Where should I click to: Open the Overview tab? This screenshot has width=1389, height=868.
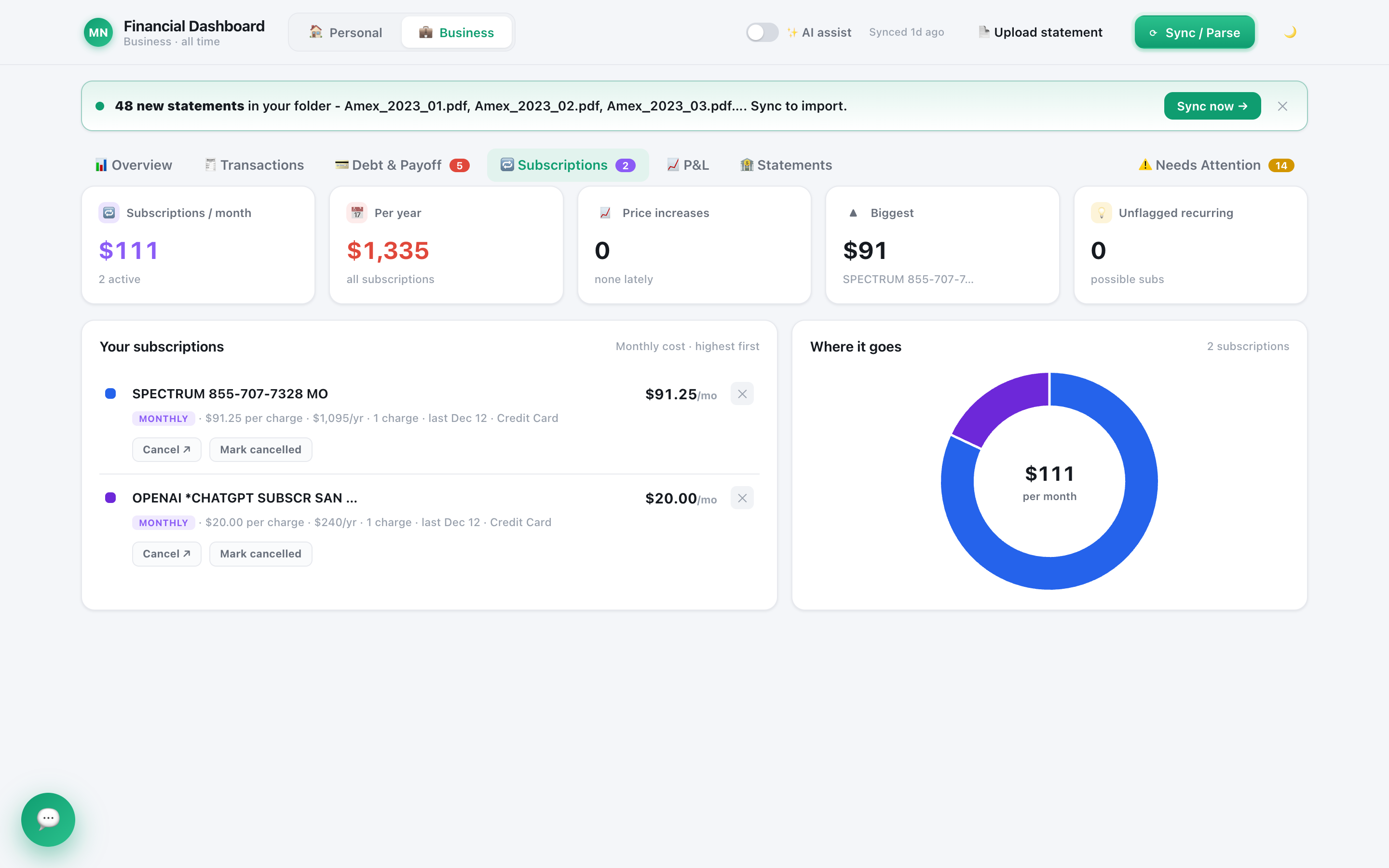click(x=133, y=165)
